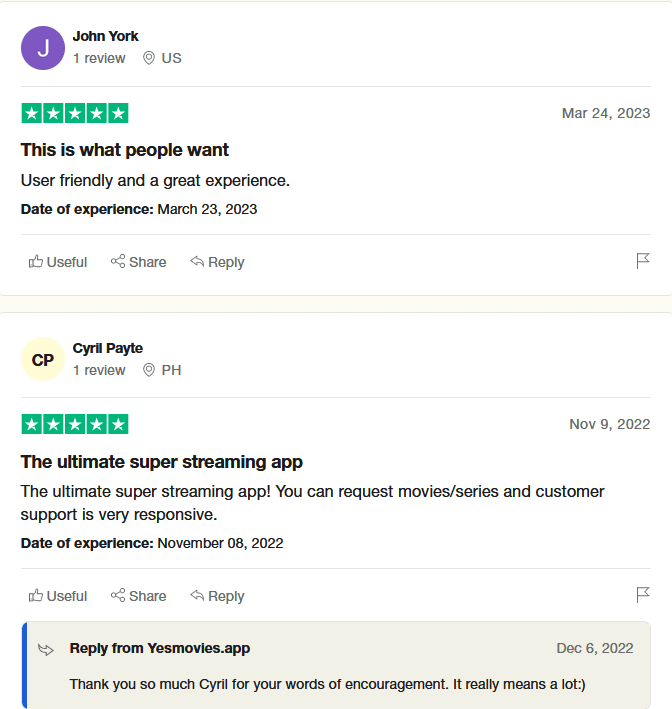Reply to John York's review

point(217,262)
